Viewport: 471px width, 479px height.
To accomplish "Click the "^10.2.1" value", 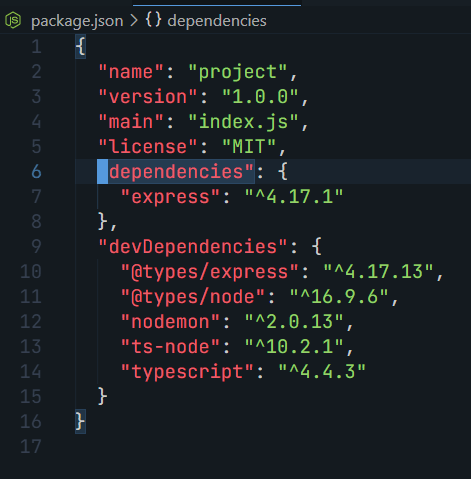I will coord(294,347).
